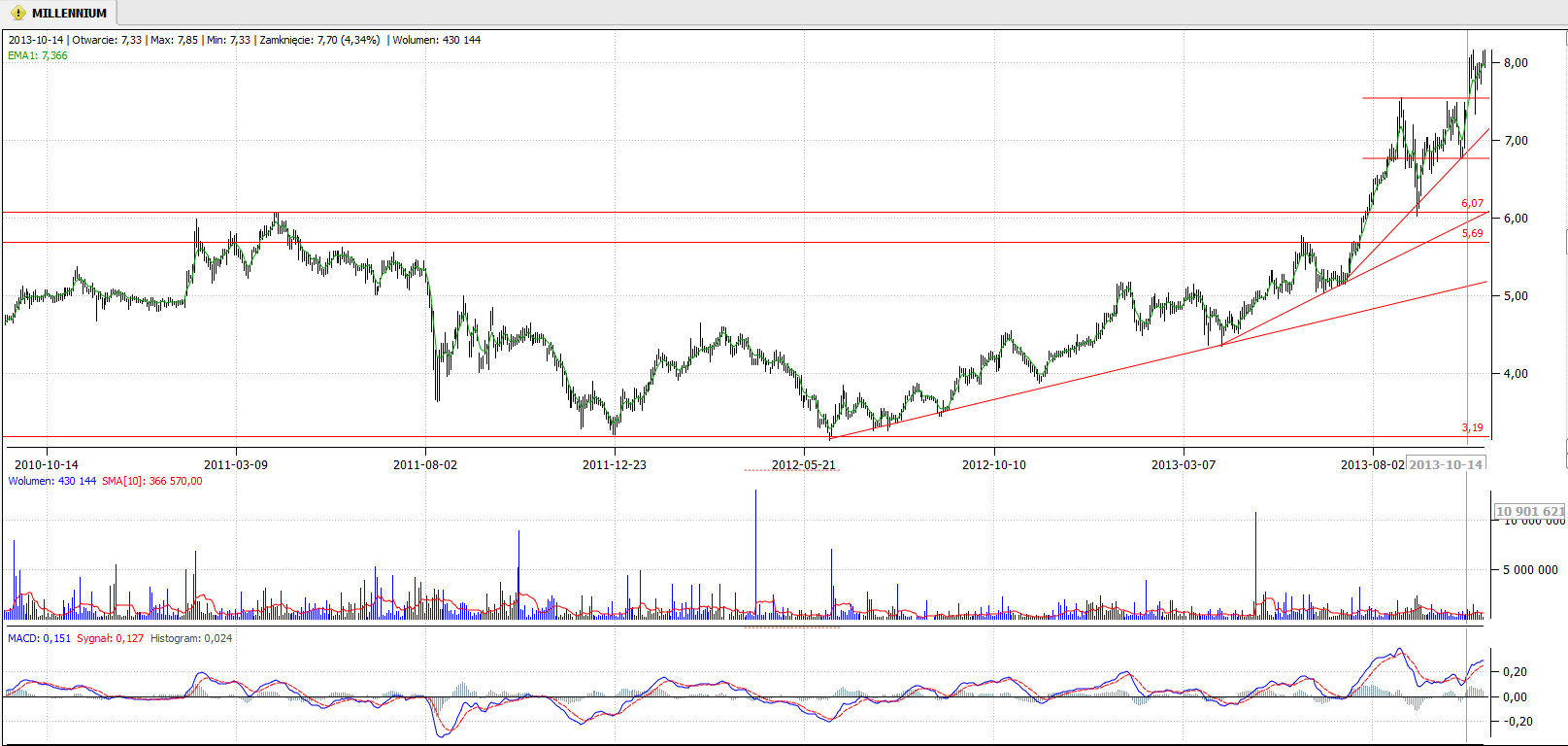The width and height of the screenshot is (1568, 746).
Task: Click the 'Histogram: 0,024' label
Action: pyautogui.click(x=191, y=638)
